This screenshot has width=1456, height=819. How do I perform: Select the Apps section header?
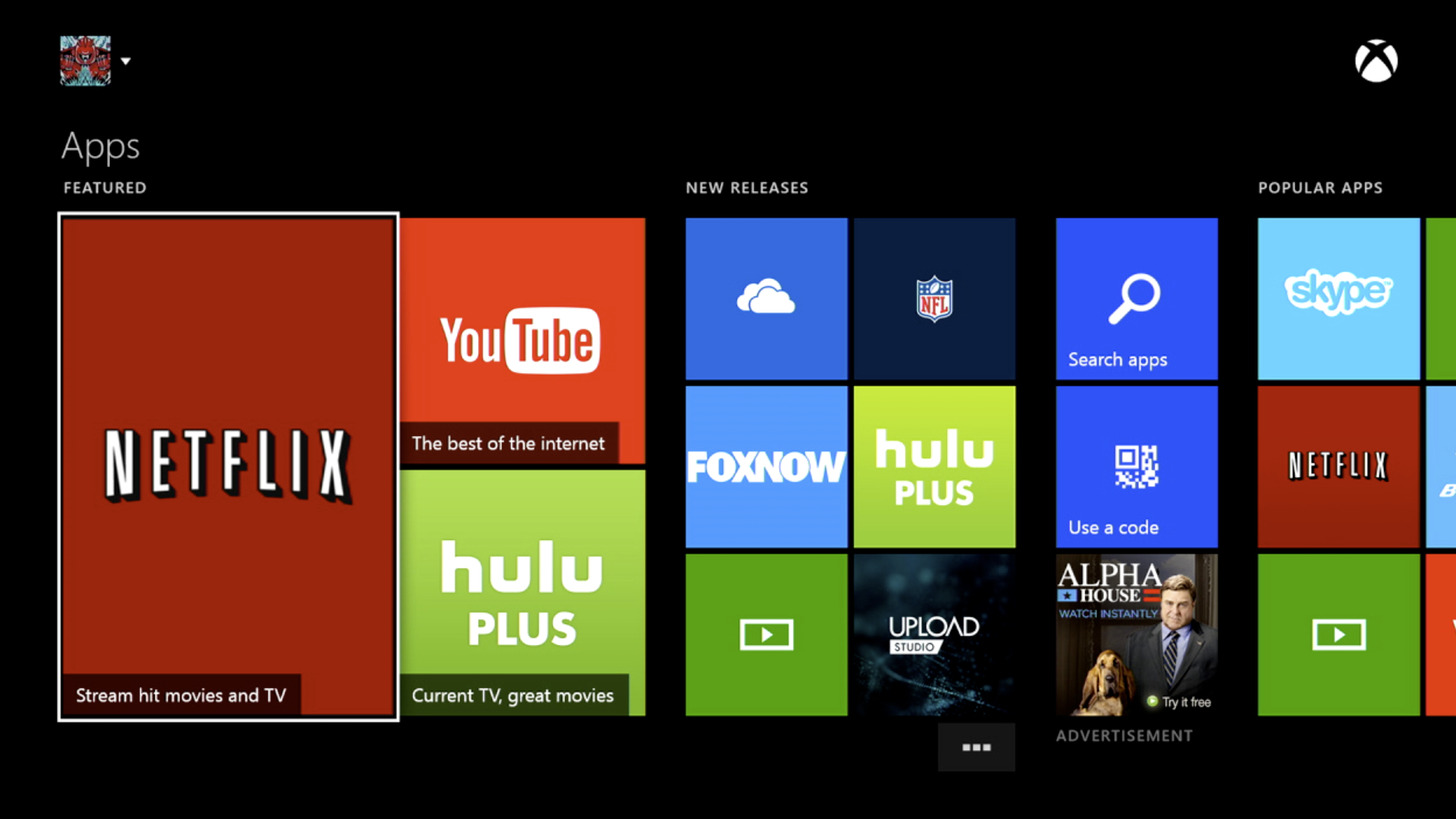100,145
